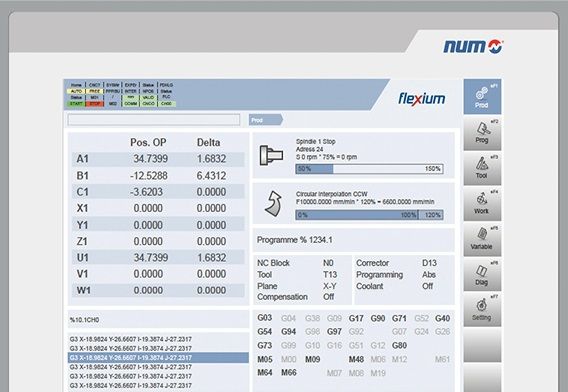Select the V1 axis row label
Viewport: 568px width, 392px height.
point(82,274)
